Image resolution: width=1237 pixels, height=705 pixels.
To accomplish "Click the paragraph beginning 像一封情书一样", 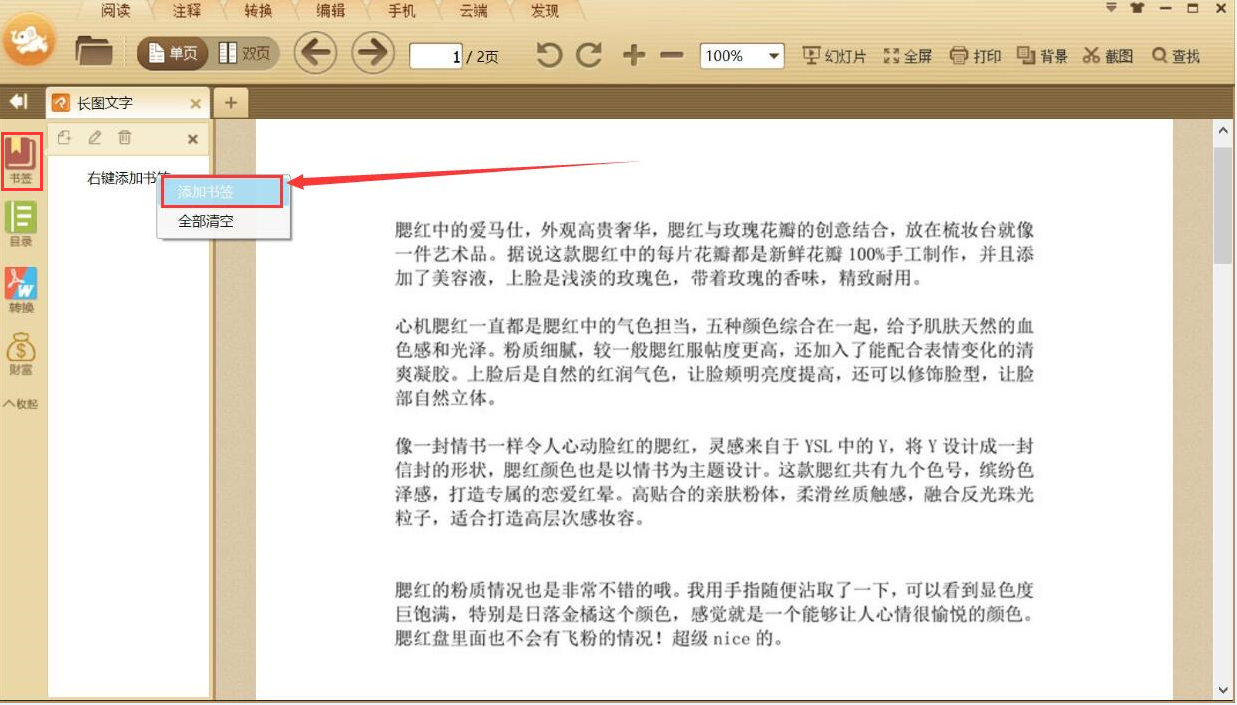I will tap(714, 481).
